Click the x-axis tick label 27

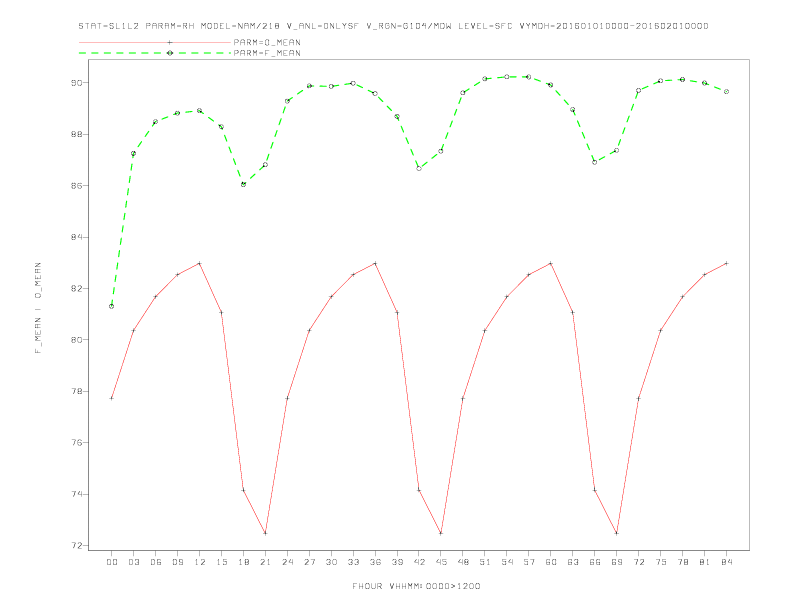(309, 562)
